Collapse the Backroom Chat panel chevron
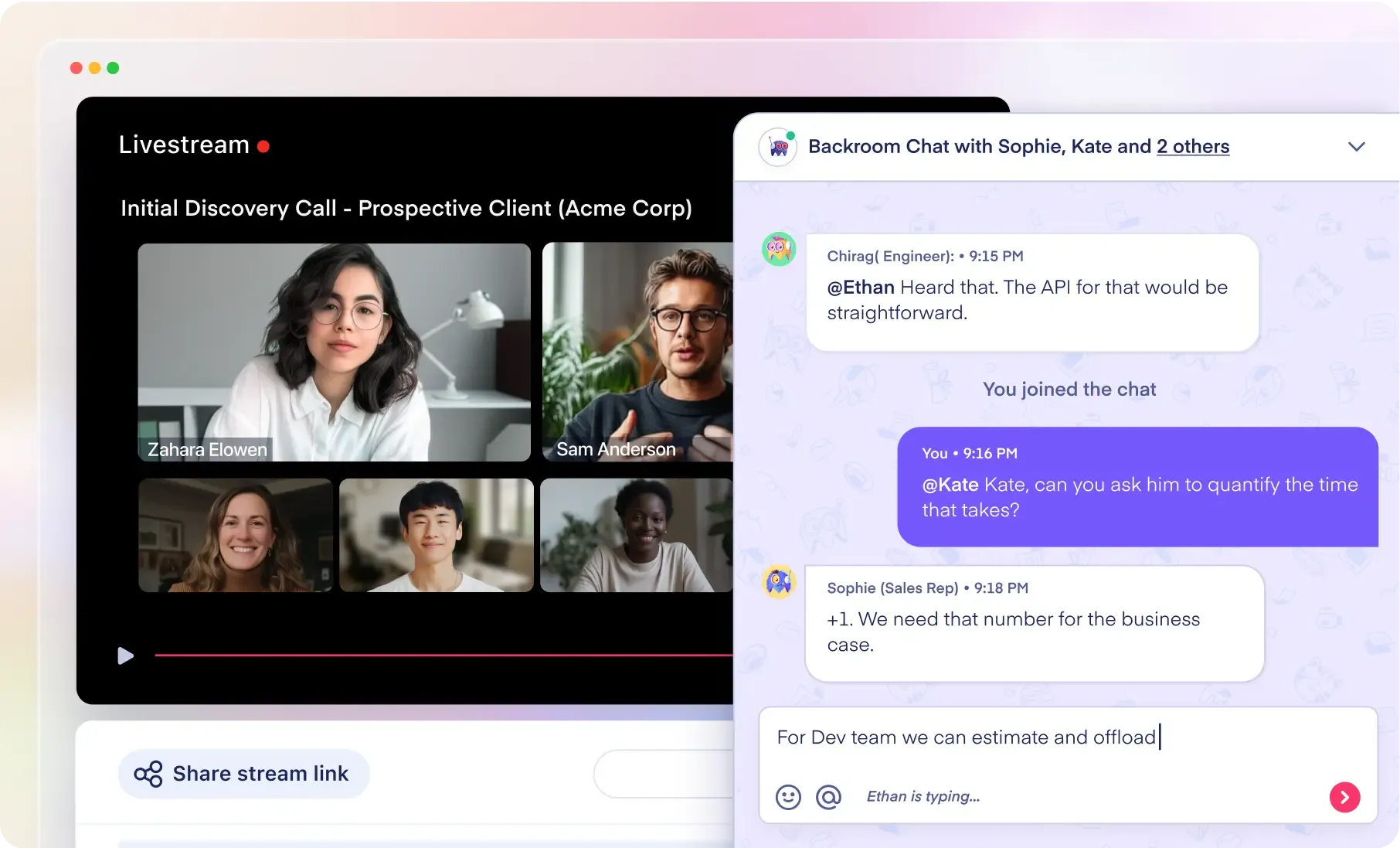Screen dimensions: 1400x848 [1356, 147]
